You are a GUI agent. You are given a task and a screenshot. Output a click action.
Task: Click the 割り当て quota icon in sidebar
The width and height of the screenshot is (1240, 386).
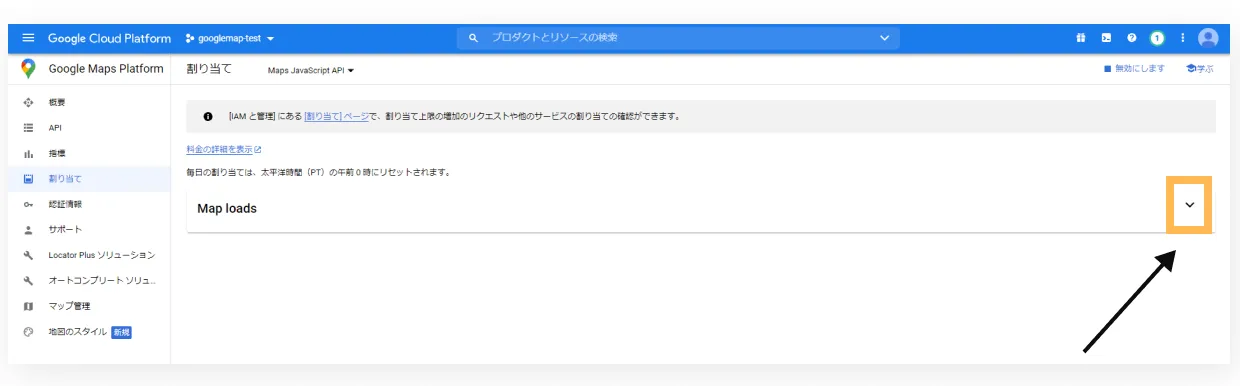pos(28,179)
